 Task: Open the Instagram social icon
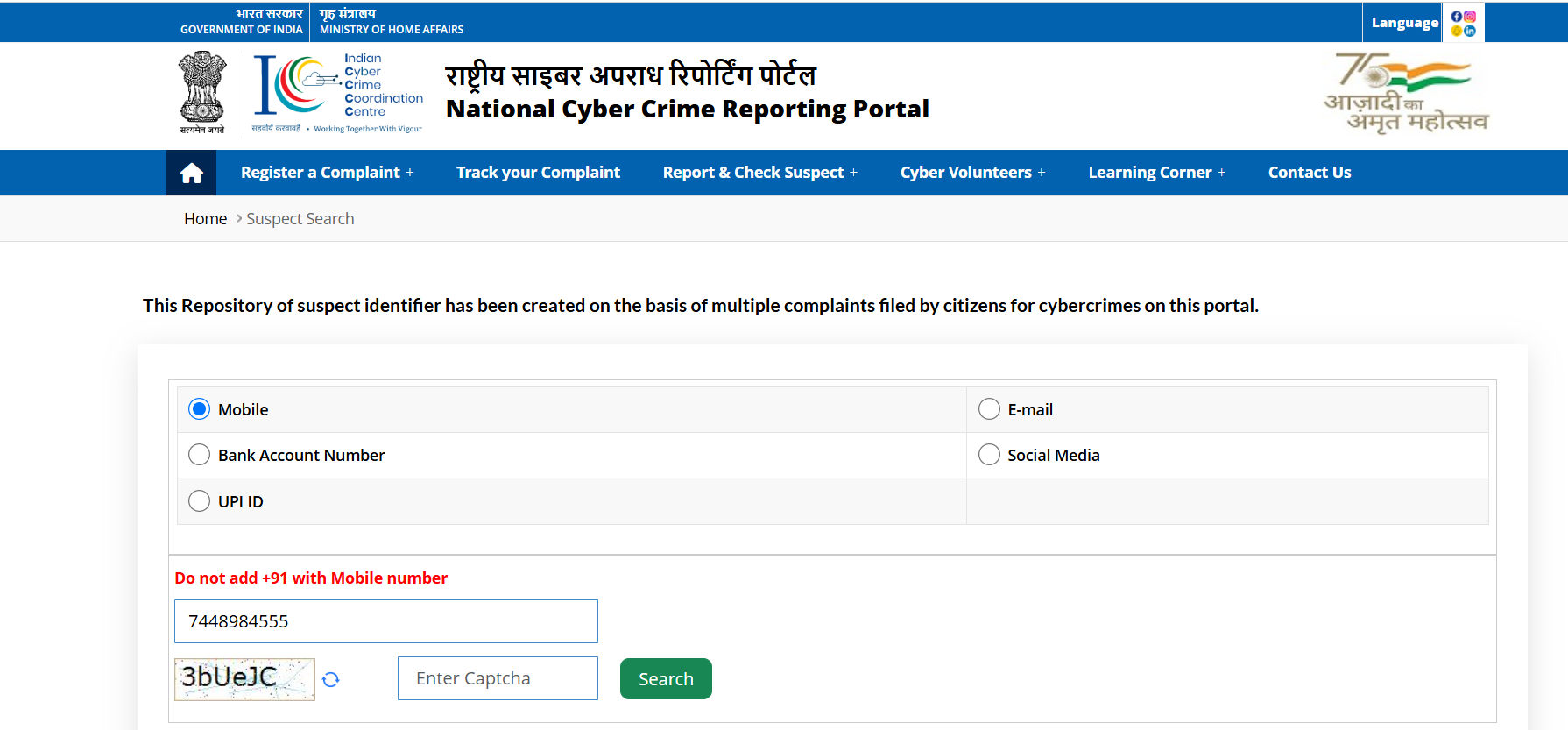[x=1470, y=17]
